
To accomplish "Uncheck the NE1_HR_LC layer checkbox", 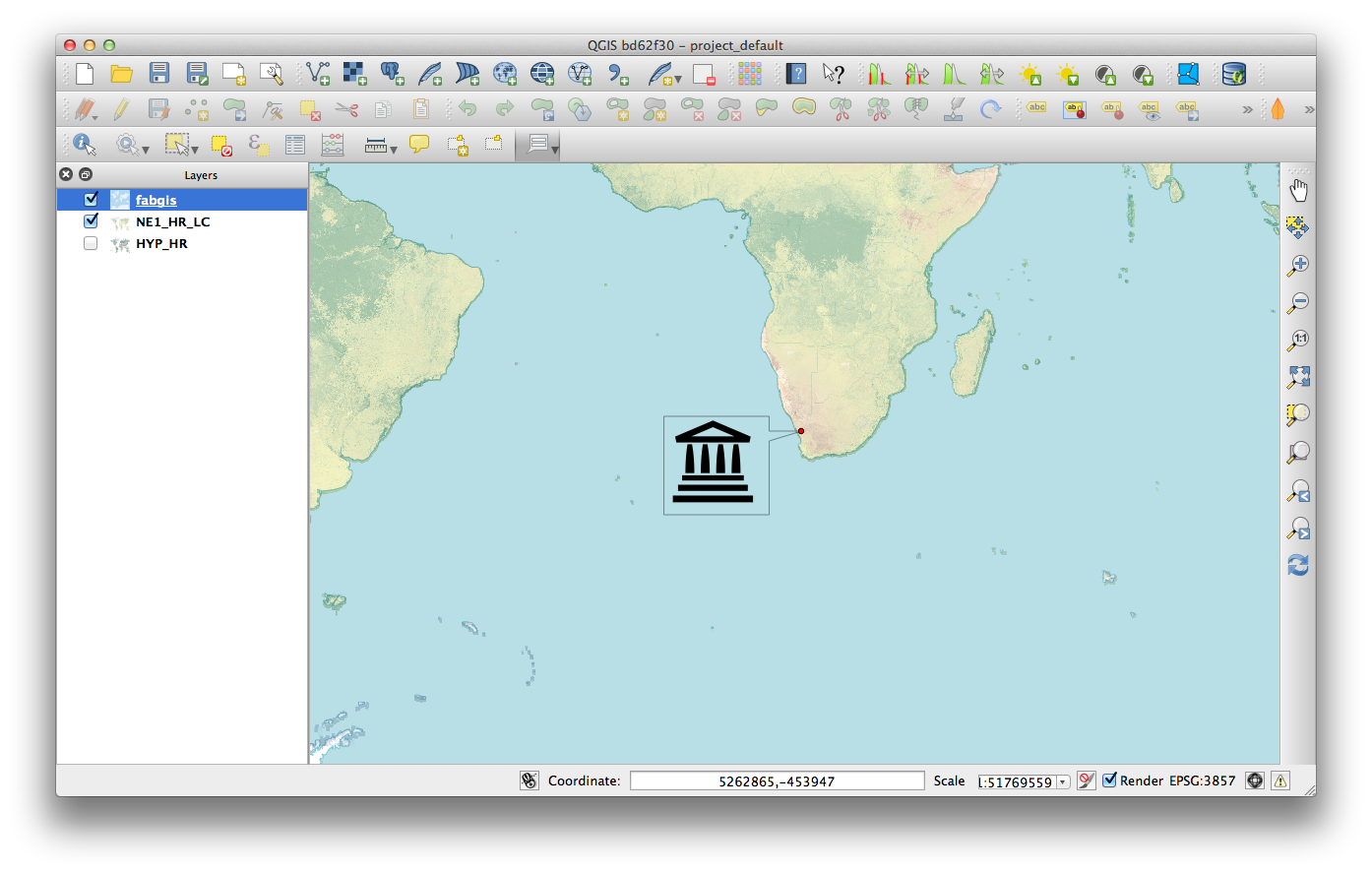I will (92, 221).
